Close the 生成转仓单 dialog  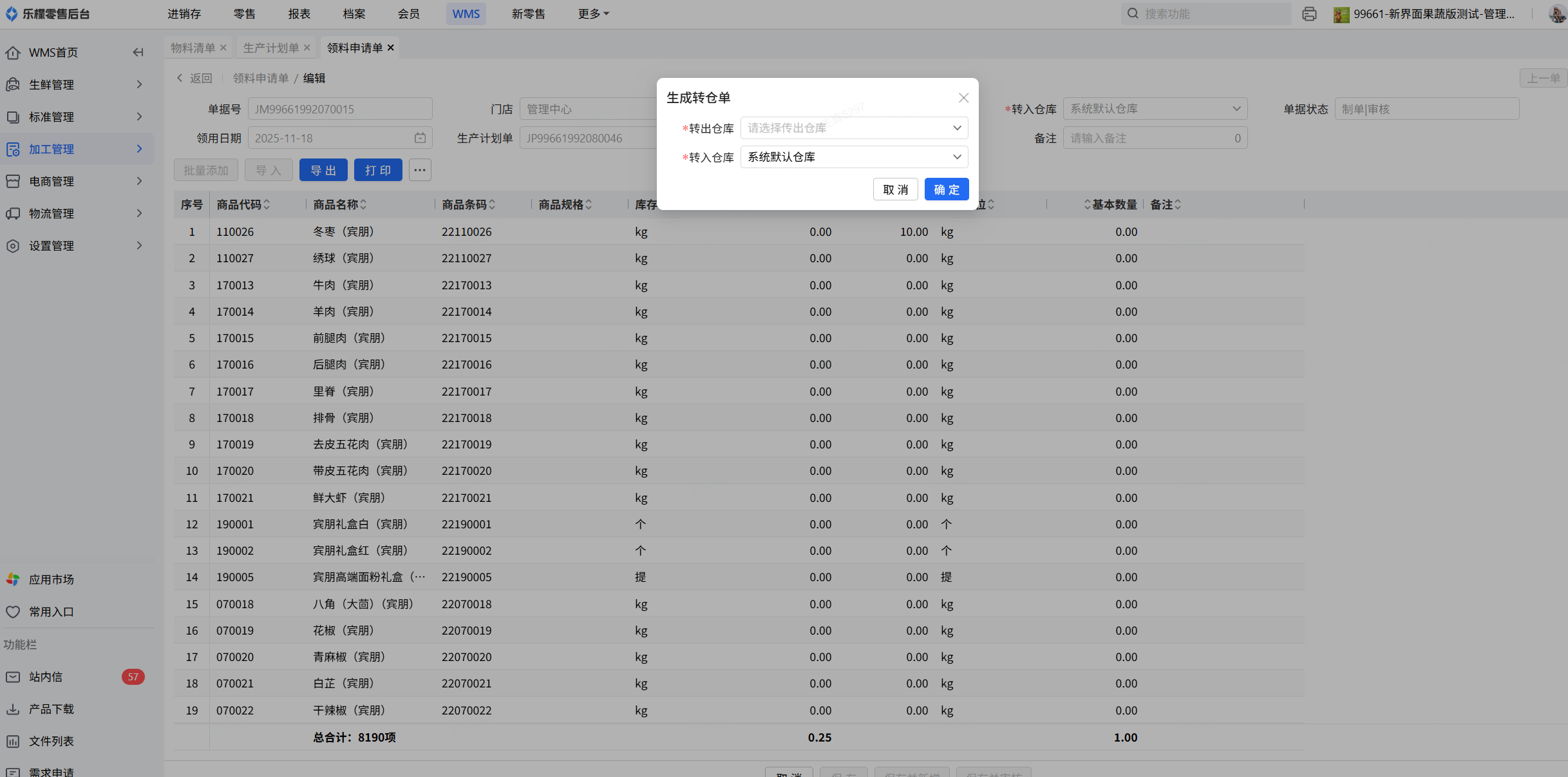963,98
